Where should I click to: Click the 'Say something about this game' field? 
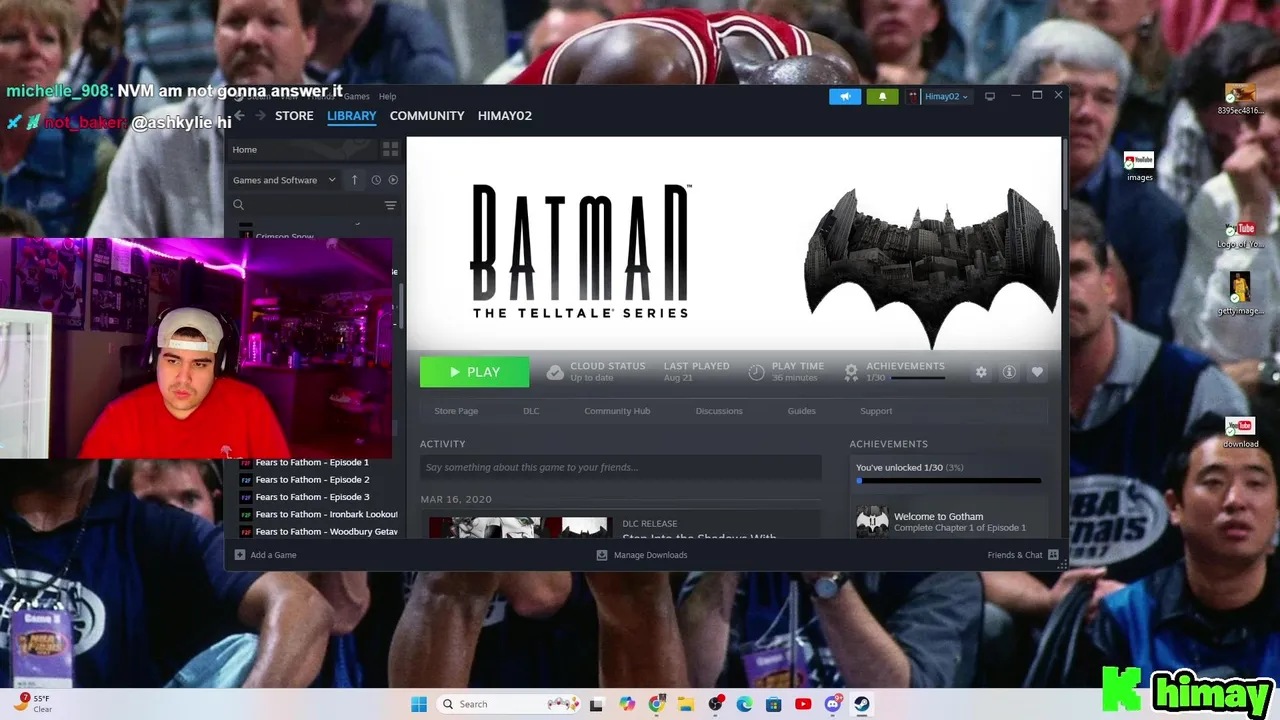(x=620, y=467)
